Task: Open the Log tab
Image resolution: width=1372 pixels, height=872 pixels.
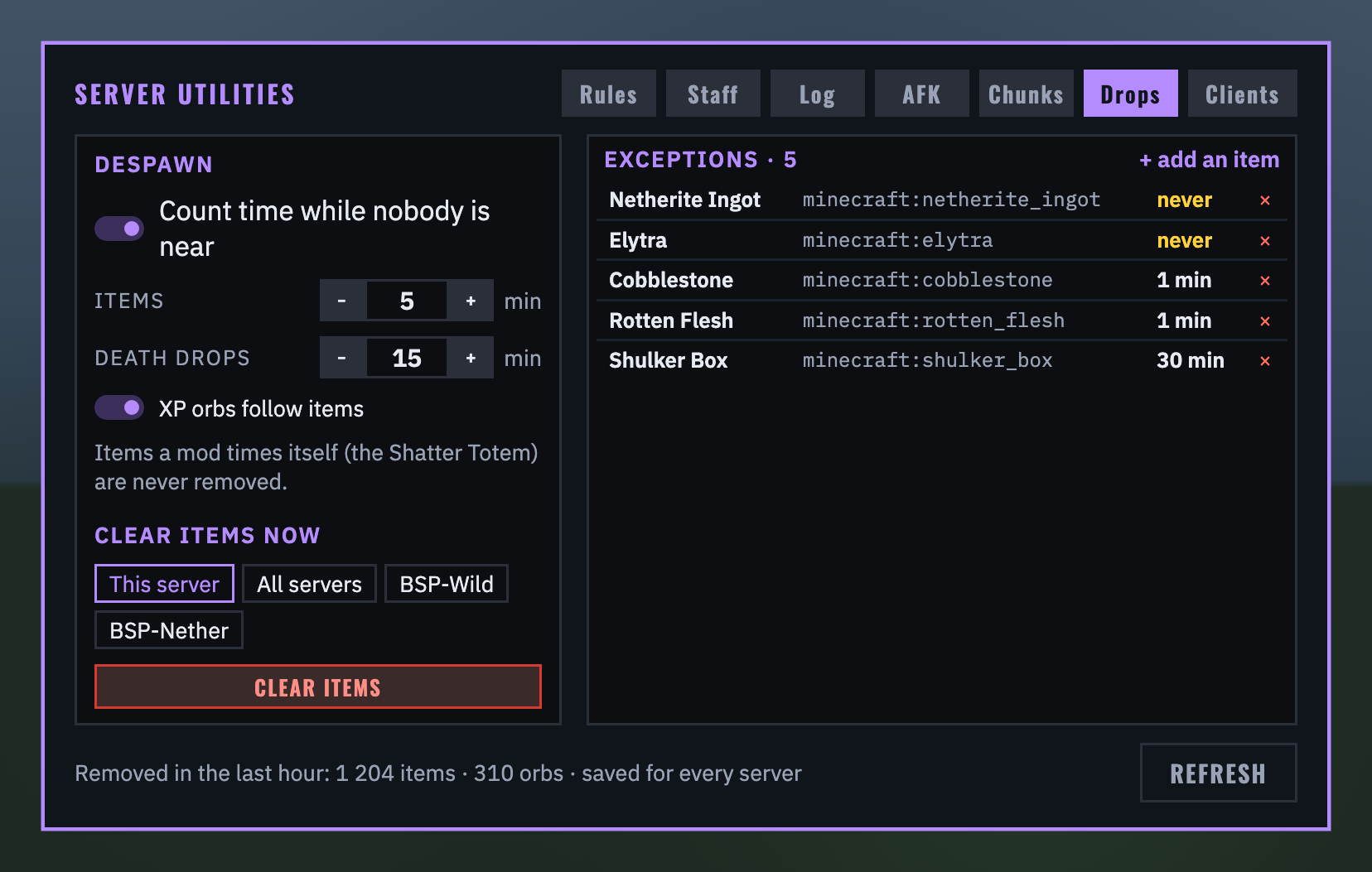Action: point(818,94)
